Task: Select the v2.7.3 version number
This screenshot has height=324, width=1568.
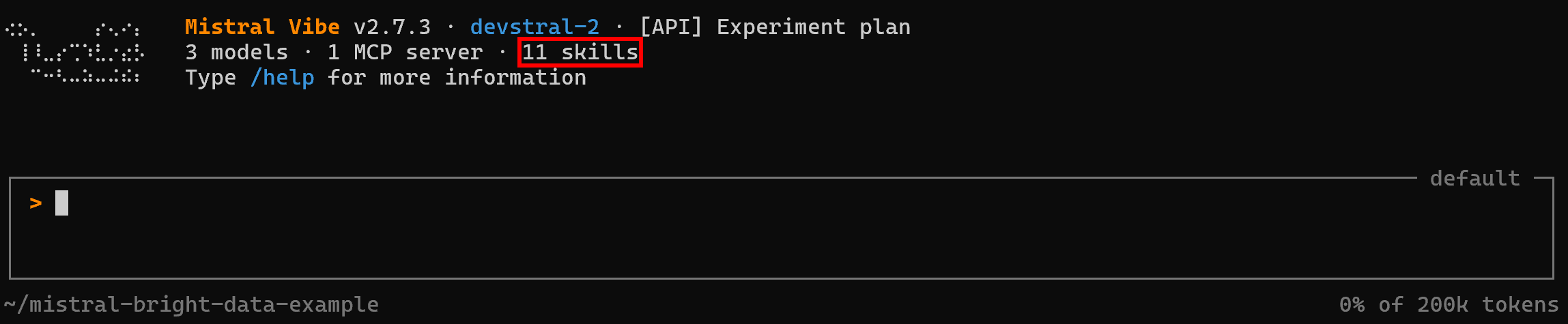Action: [392, 27]
